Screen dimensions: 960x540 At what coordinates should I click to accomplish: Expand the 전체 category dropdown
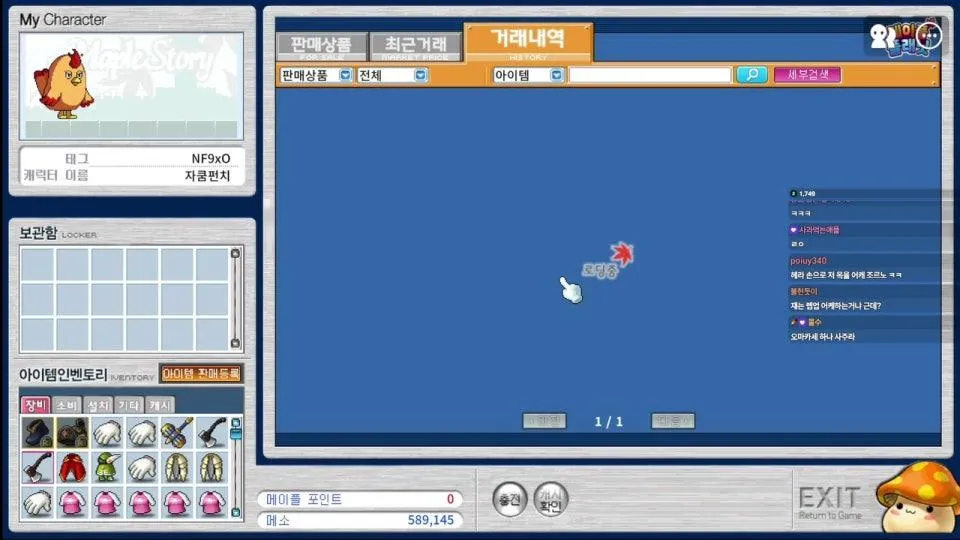(421, 75)
